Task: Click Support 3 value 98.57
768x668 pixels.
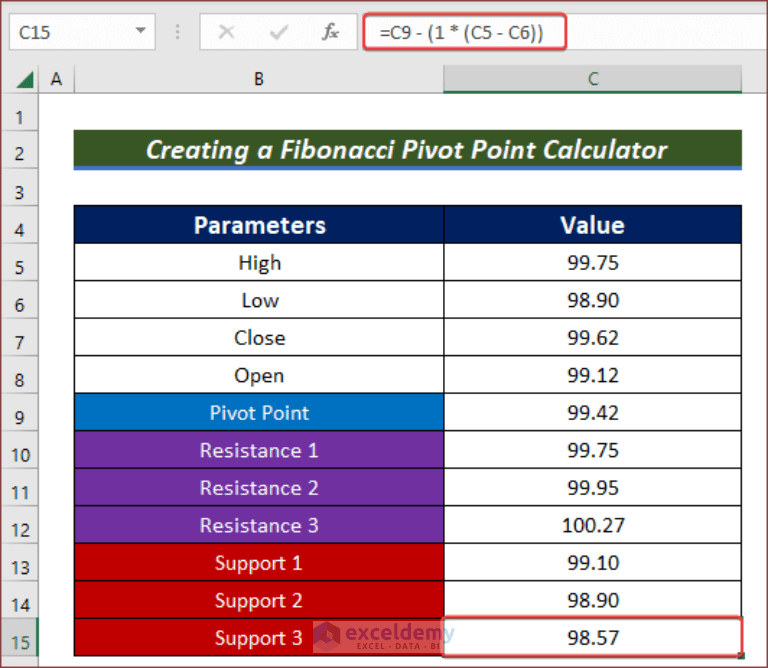Action: pyautogui.click(x=593, y=638)
